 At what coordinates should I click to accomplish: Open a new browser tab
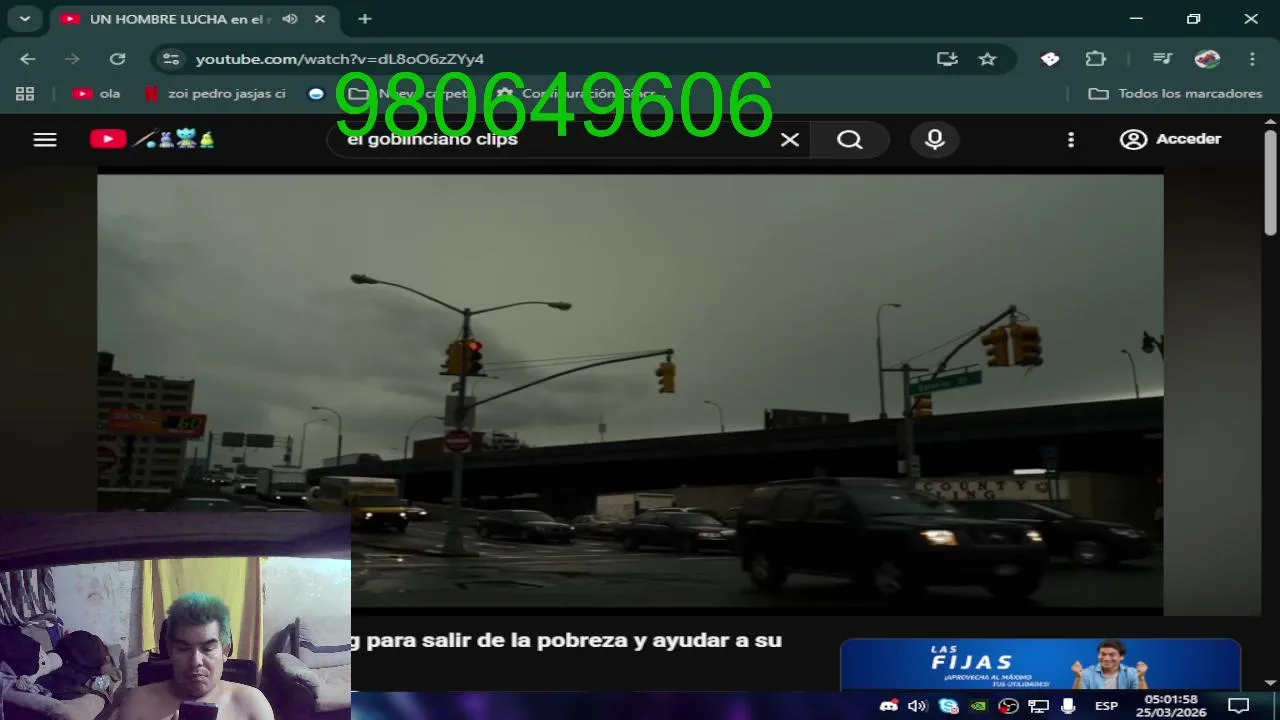[365, 19]
